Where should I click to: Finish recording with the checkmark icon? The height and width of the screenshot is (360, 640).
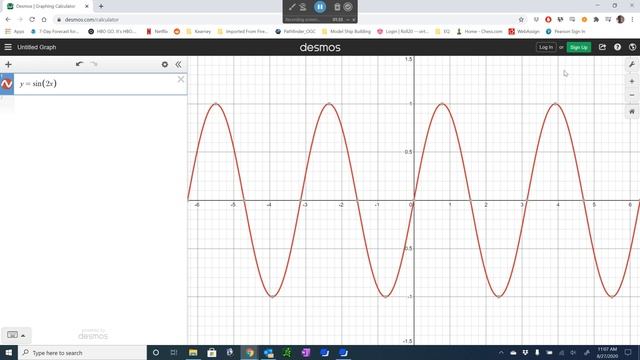click(x=348, y=7)
